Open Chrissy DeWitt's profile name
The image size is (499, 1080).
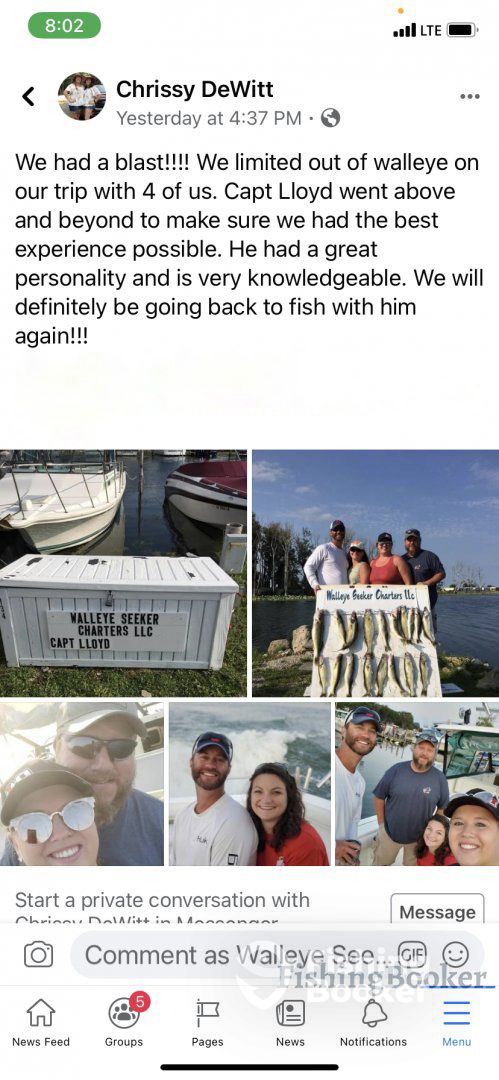coord(195,89)
